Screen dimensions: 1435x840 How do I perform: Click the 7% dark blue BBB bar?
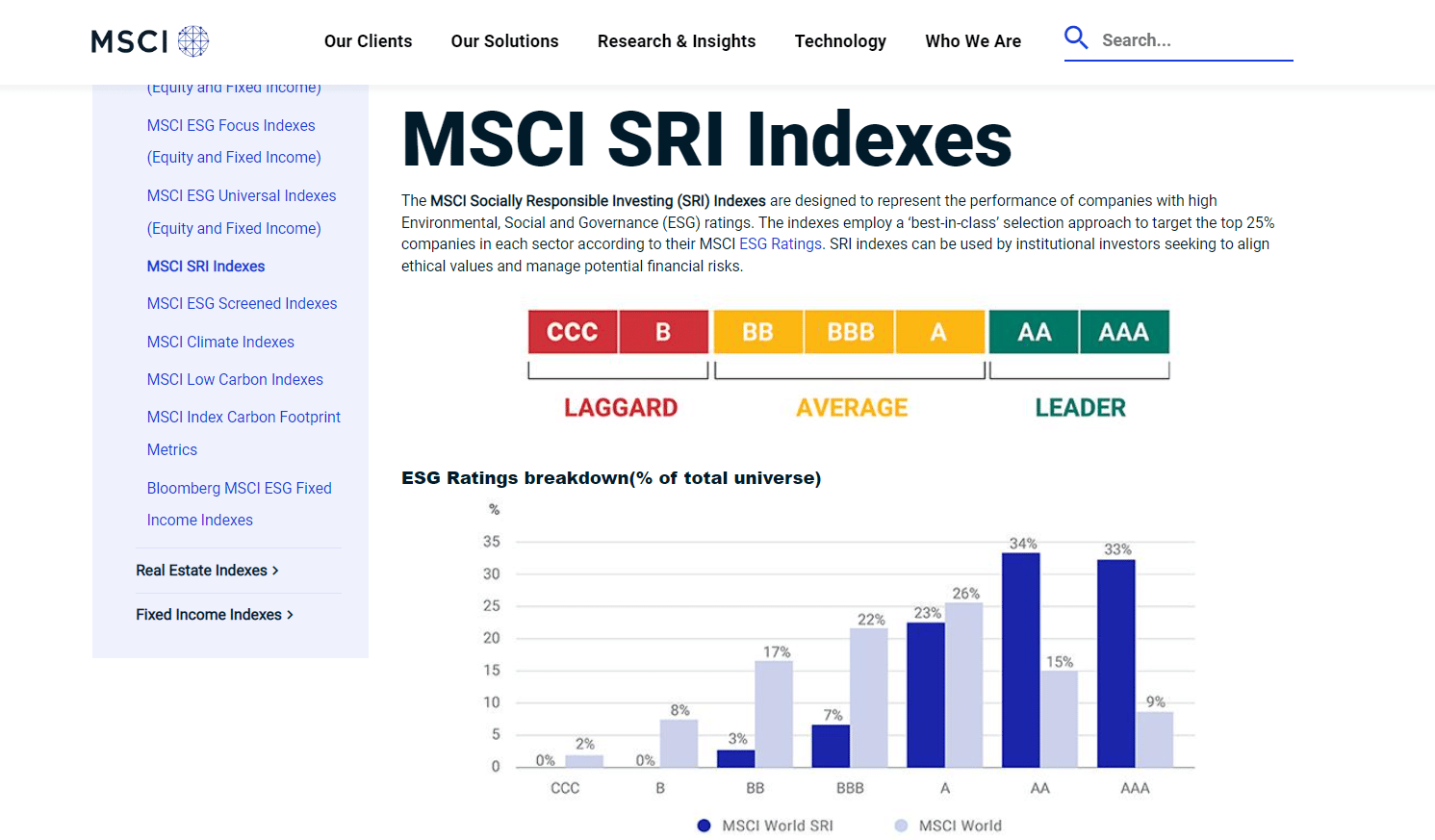pyautogui.click(x=831, y=746)
